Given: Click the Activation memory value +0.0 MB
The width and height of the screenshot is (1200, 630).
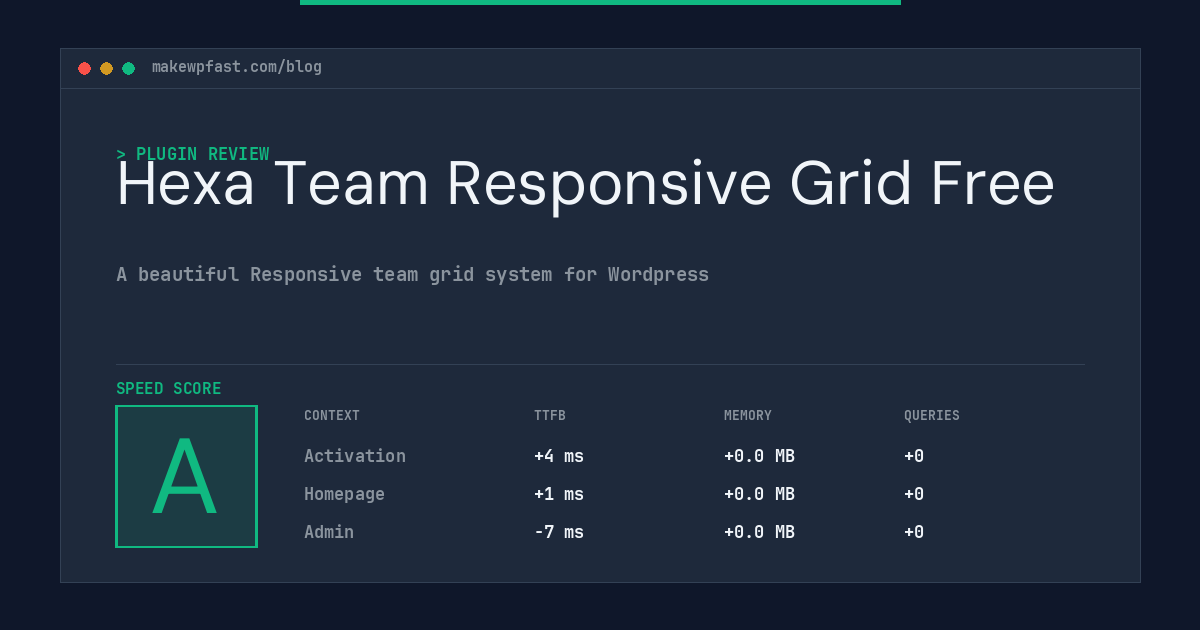Looking at the screenshot, I should [759, 456].
